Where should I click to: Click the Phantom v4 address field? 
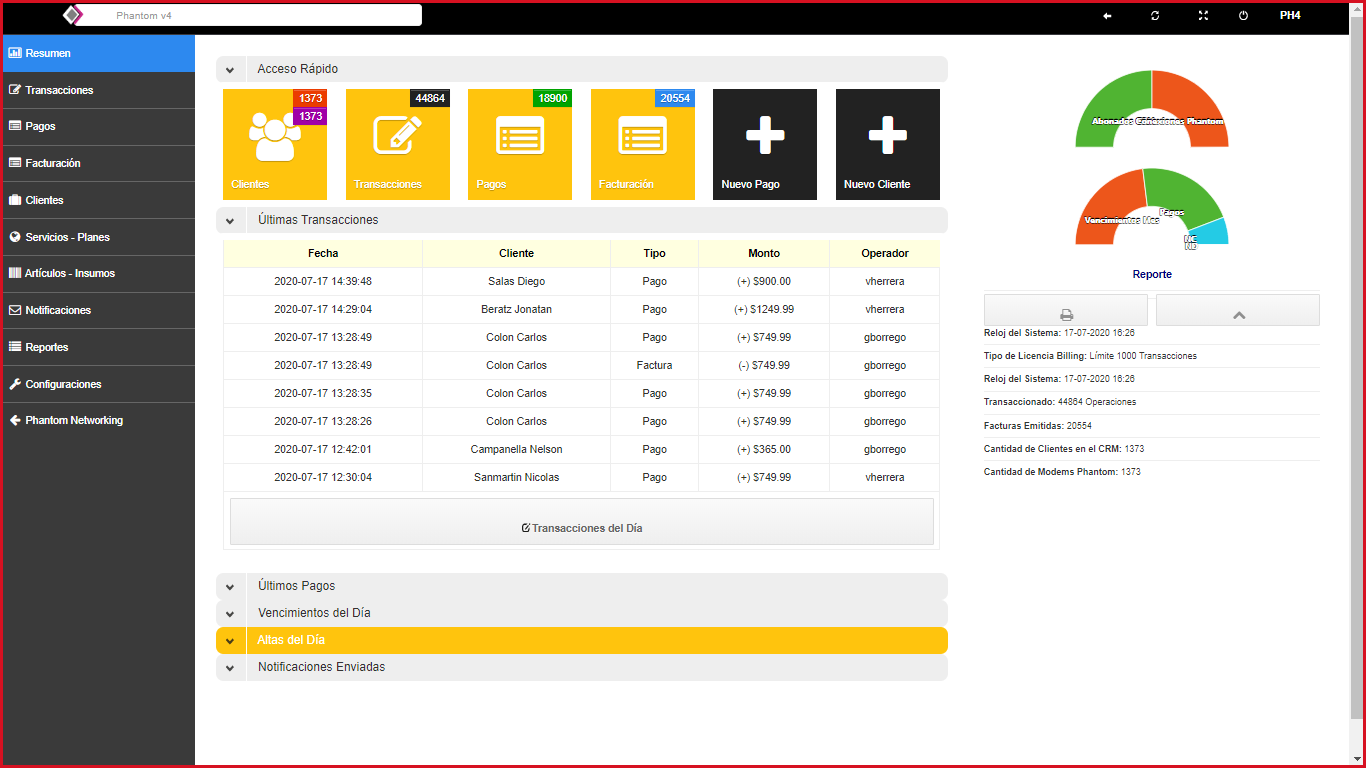point(250,16)
